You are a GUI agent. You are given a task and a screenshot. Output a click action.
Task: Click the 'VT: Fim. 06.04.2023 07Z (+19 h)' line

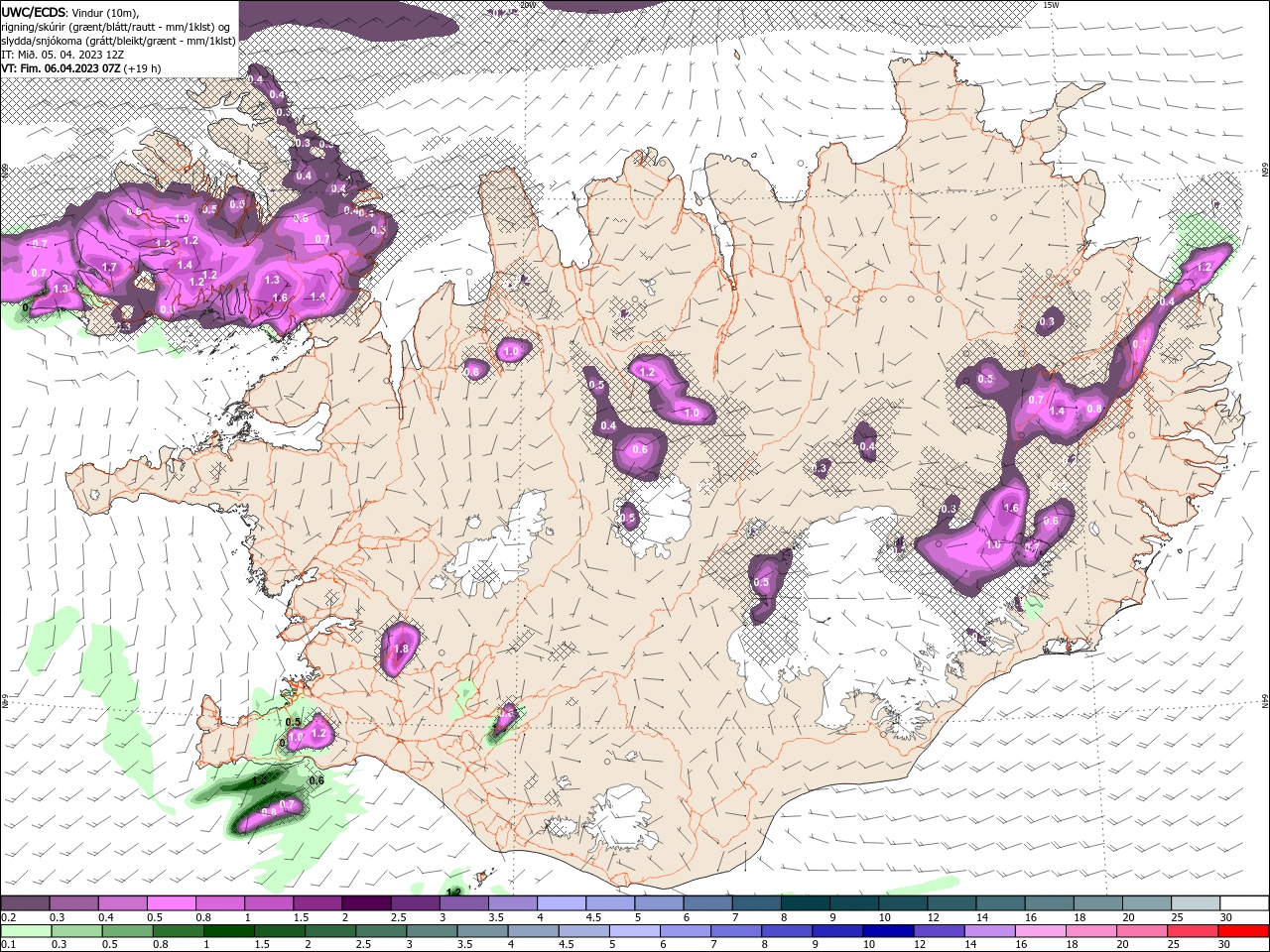(x=81, y=68)
